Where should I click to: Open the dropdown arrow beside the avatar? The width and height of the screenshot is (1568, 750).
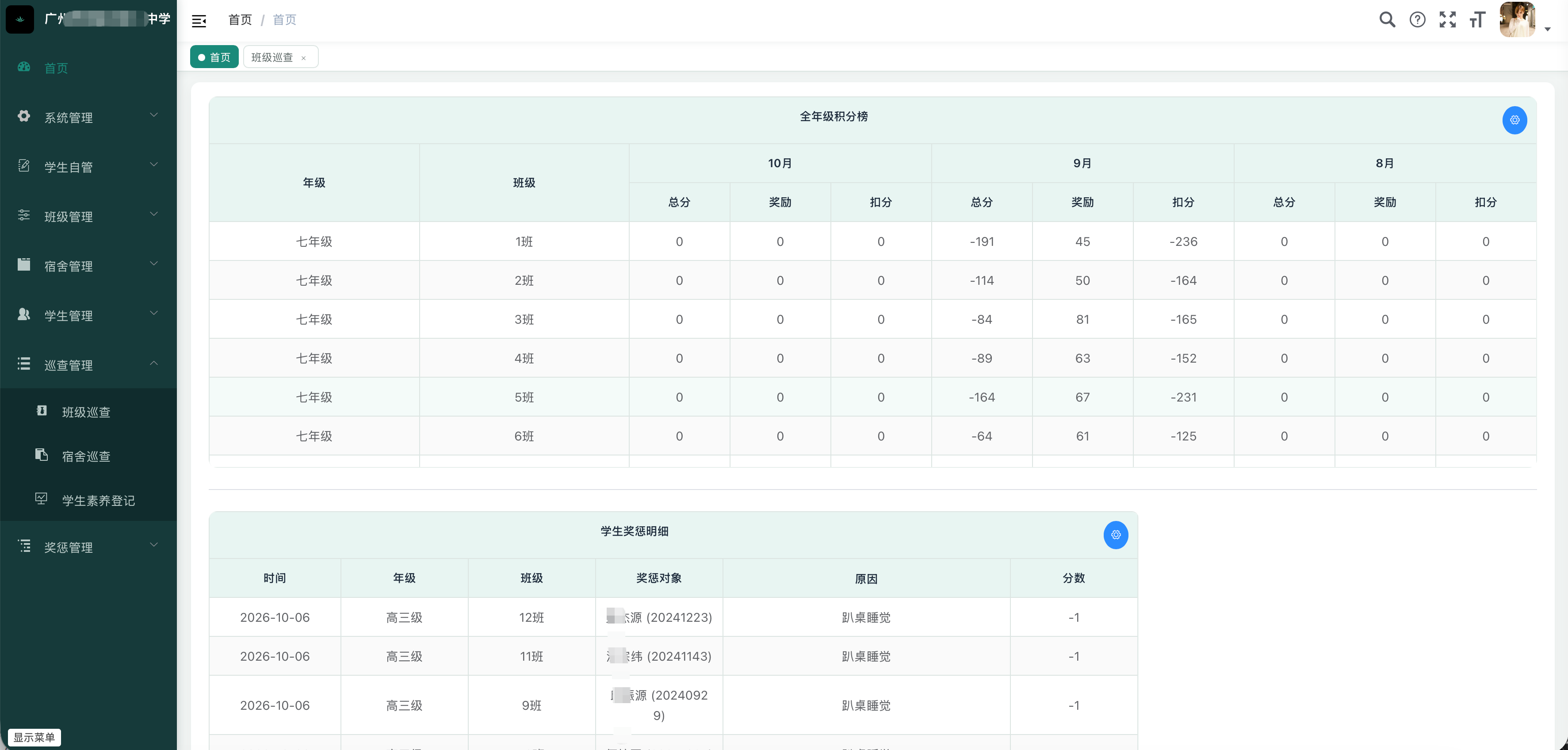(x=1547, y=29)
